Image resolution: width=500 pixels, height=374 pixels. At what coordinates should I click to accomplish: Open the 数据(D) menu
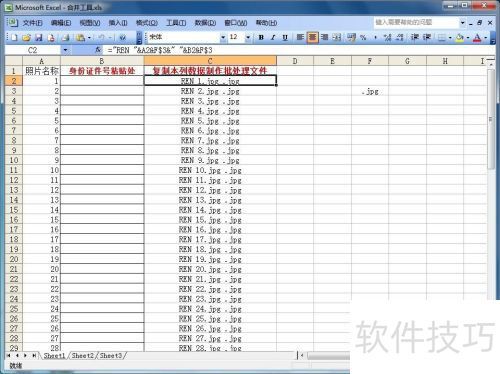pyautogui.click(x=205, y=23)
